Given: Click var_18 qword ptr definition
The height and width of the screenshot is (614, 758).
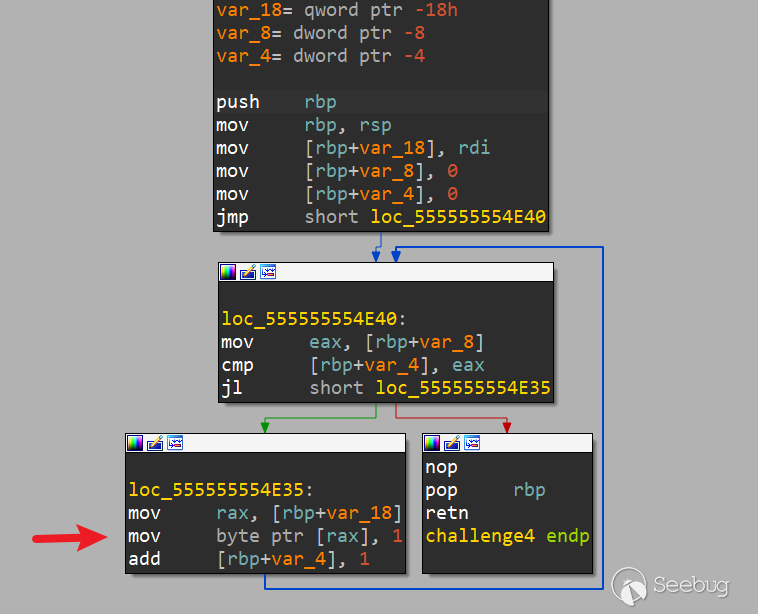Looking at the screenshot, I should click(337, 10).
